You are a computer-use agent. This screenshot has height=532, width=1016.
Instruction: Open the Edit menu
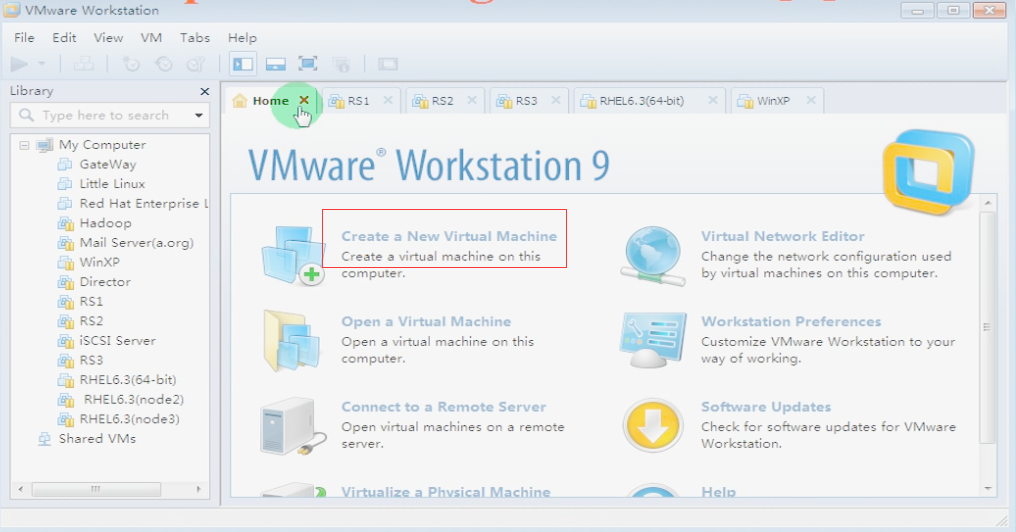point(64,38)
